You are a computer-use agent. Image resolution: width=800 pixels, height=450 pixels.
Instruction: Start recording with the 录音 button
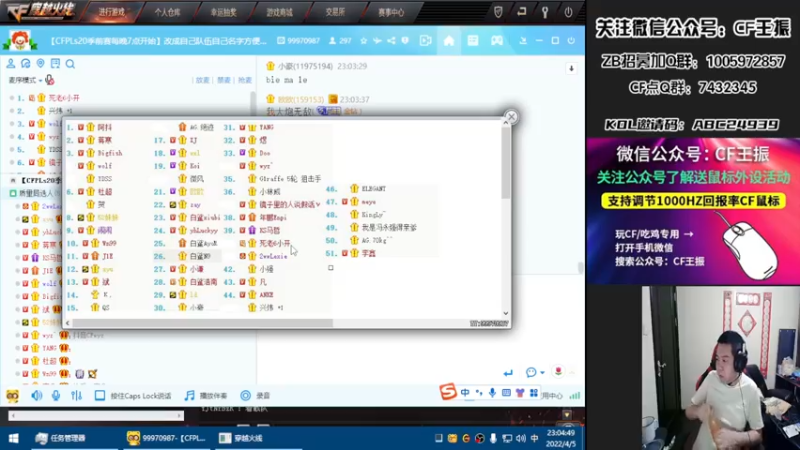point(255,395)
